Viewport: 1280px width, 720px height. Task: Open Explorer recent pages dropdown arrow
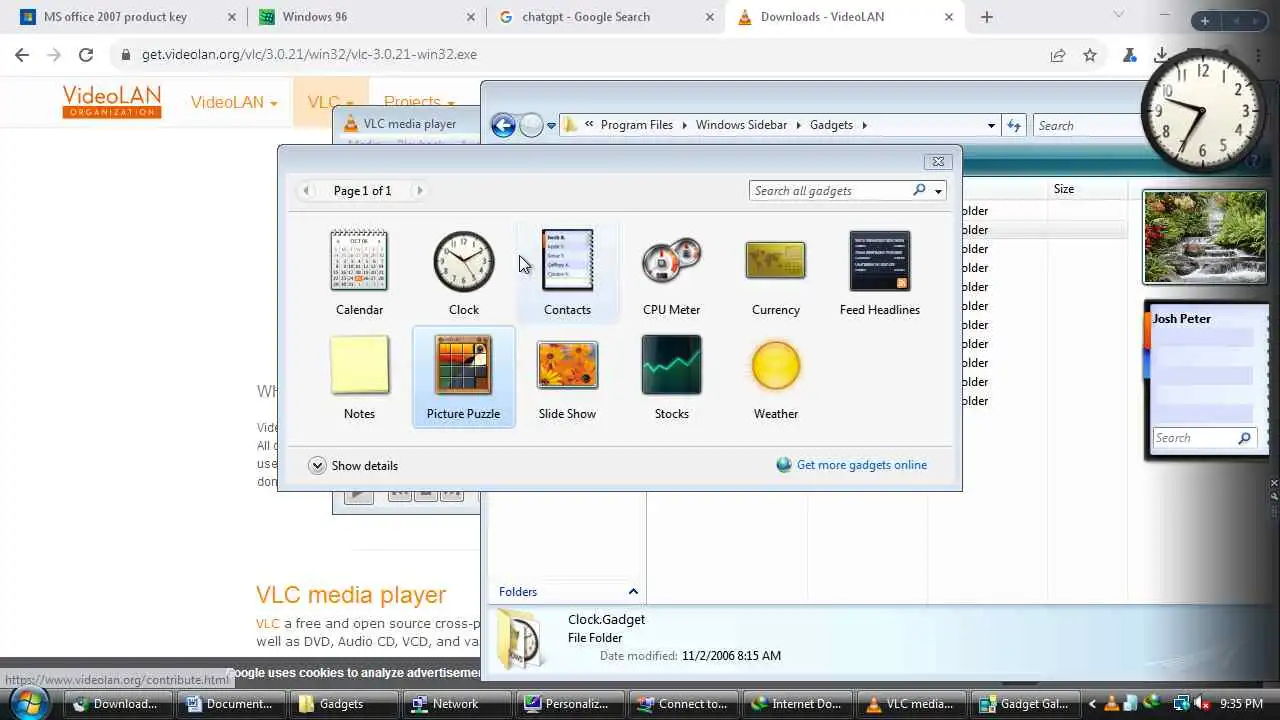(x=551, y=126)
